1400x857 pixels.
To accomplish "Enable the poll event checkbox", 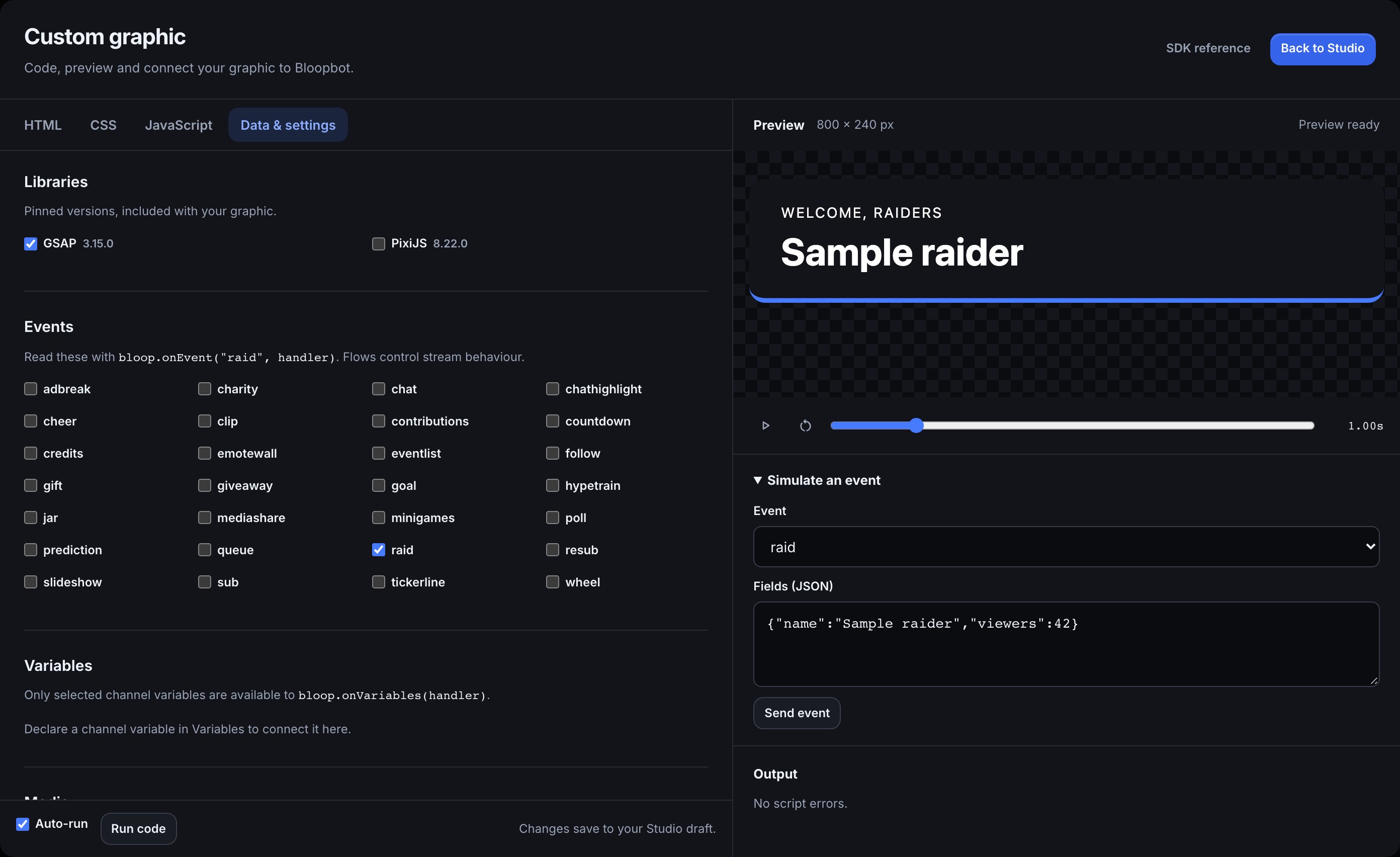I will [552, 518].
